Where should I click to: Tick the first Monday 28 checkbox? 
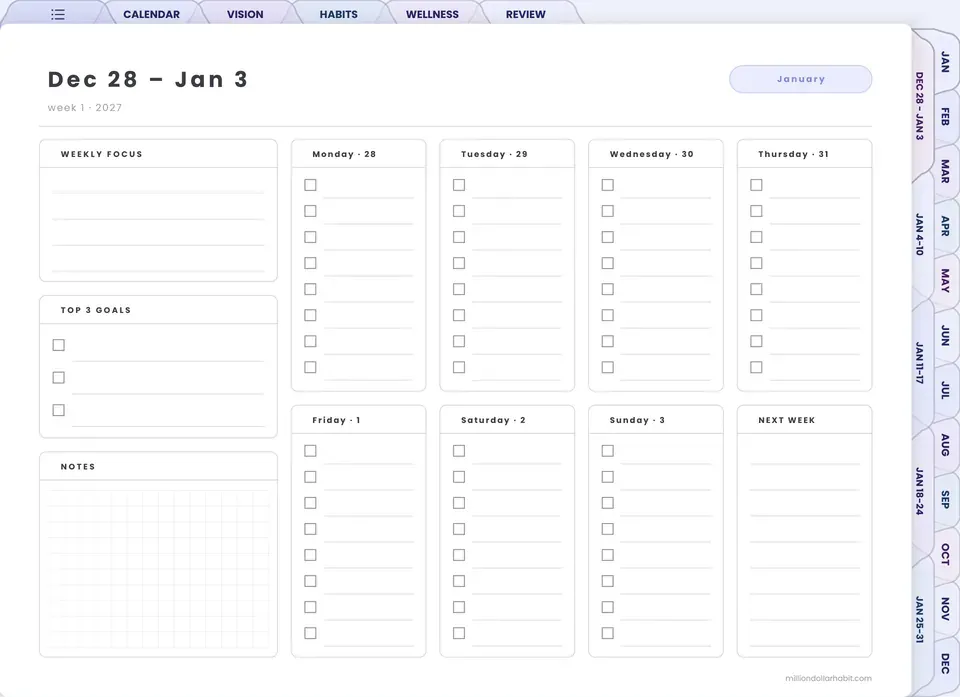click(x=310, y=185)
